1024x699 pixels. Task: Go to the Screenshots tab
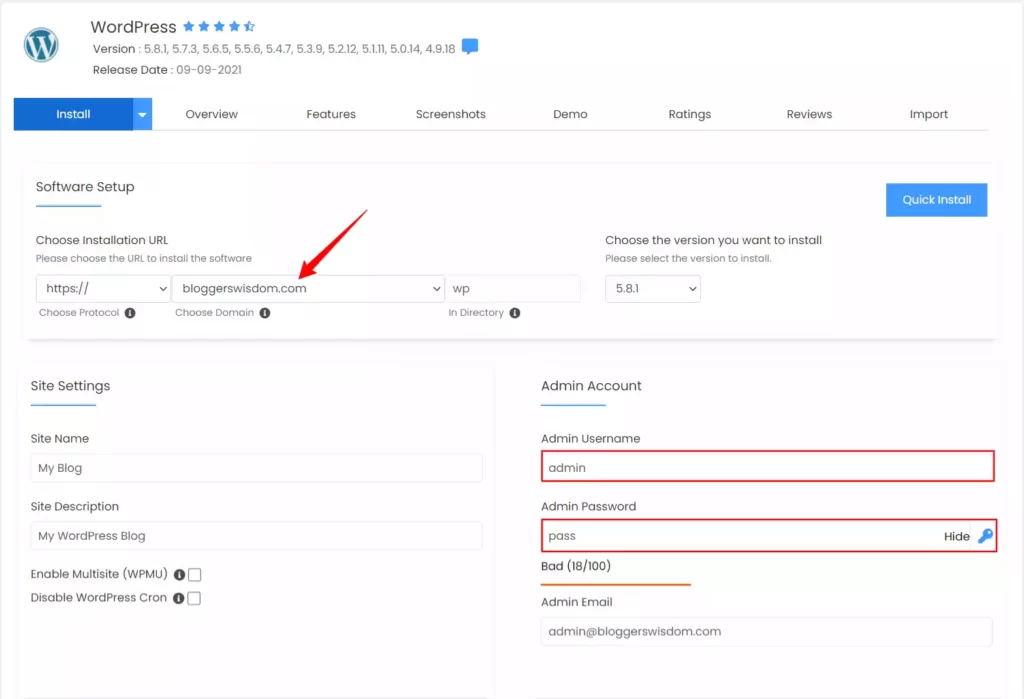pyautogui.click(x=451, y=114)
